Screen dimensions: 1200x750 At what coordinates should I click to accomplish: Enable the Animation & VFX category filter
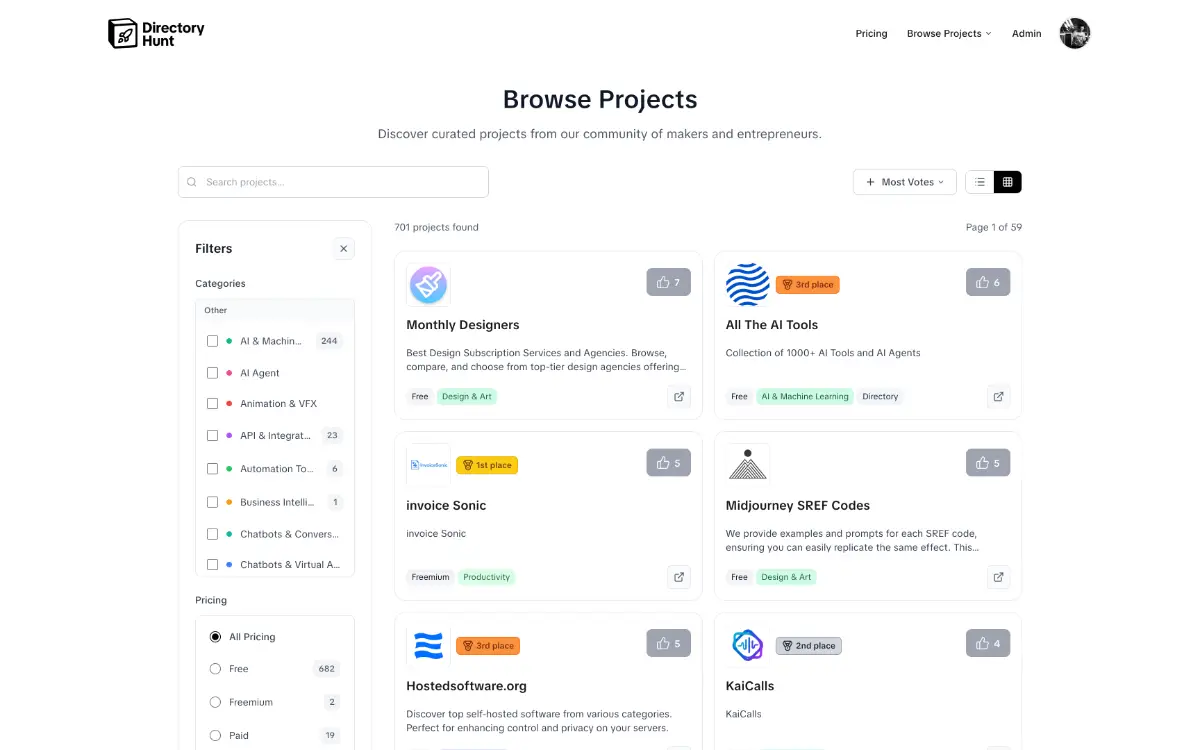pyautogui.click(x=212, y=404)
